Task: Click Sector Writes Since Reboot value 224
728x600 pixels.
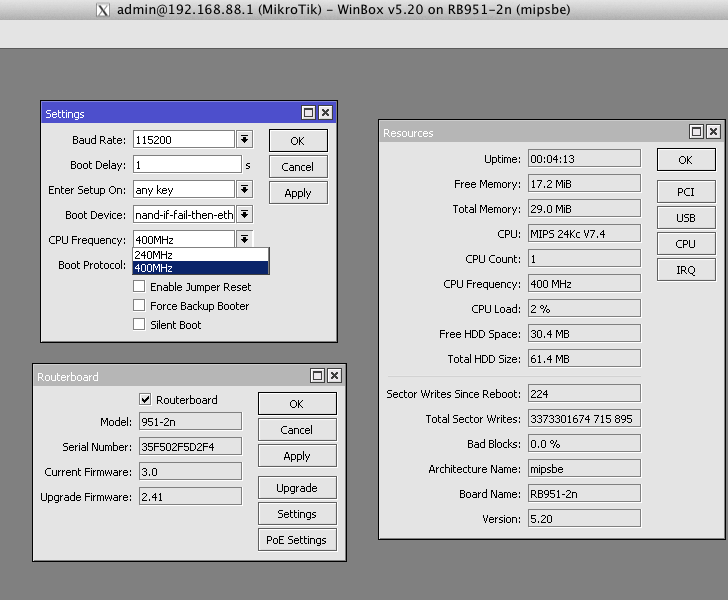Action: (x=584, y=393)
